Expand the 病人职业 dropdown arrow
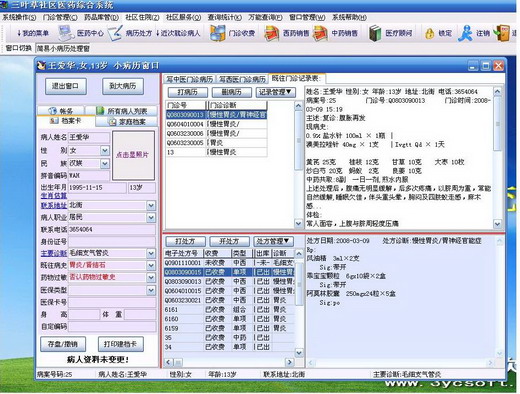This screenshot has width=520, height=394. (x=151, y=217)
